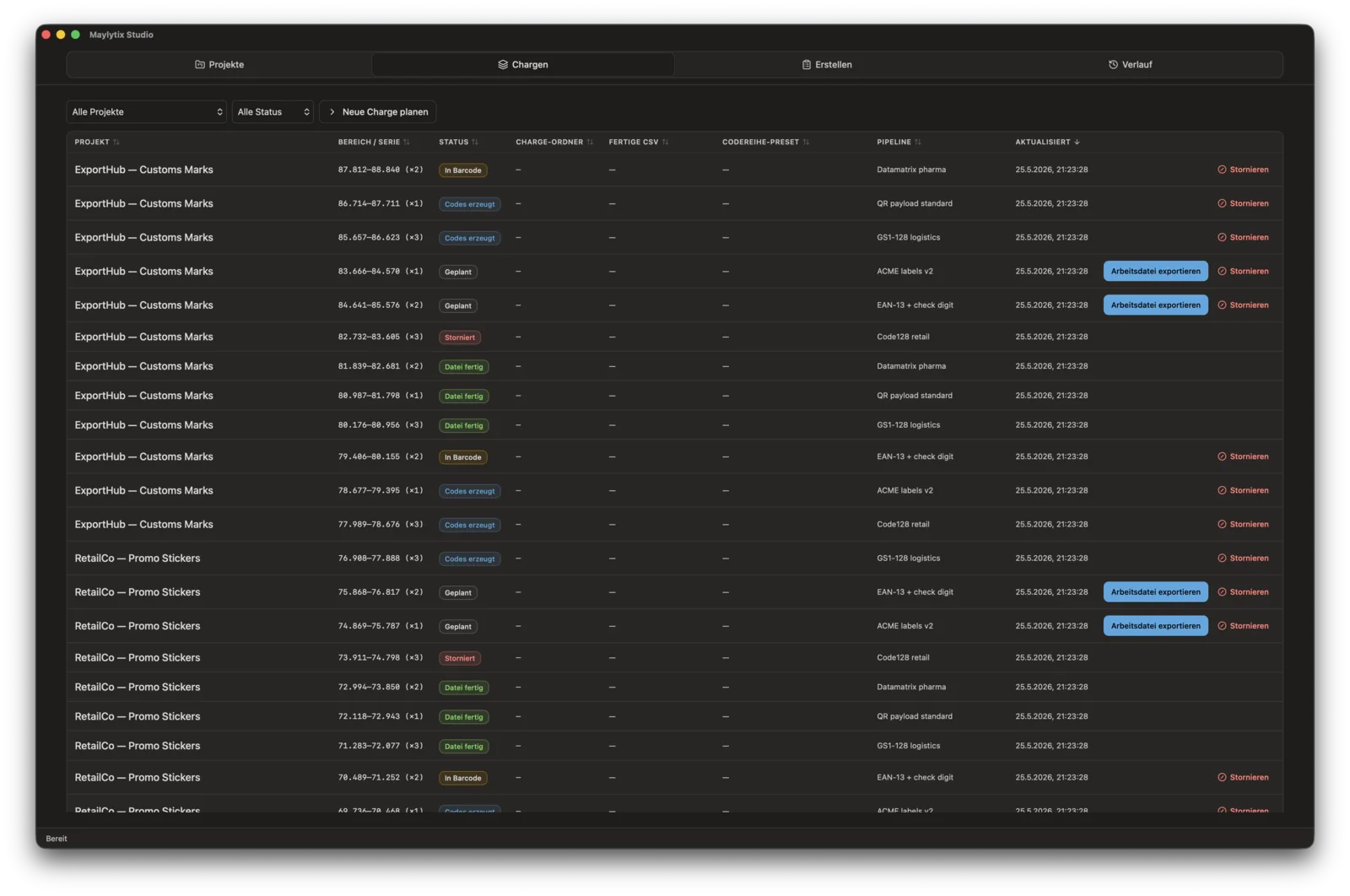Click the PIPELINE column sort icon
Viewport: 1350px width, 896px height.
(918, 142)
